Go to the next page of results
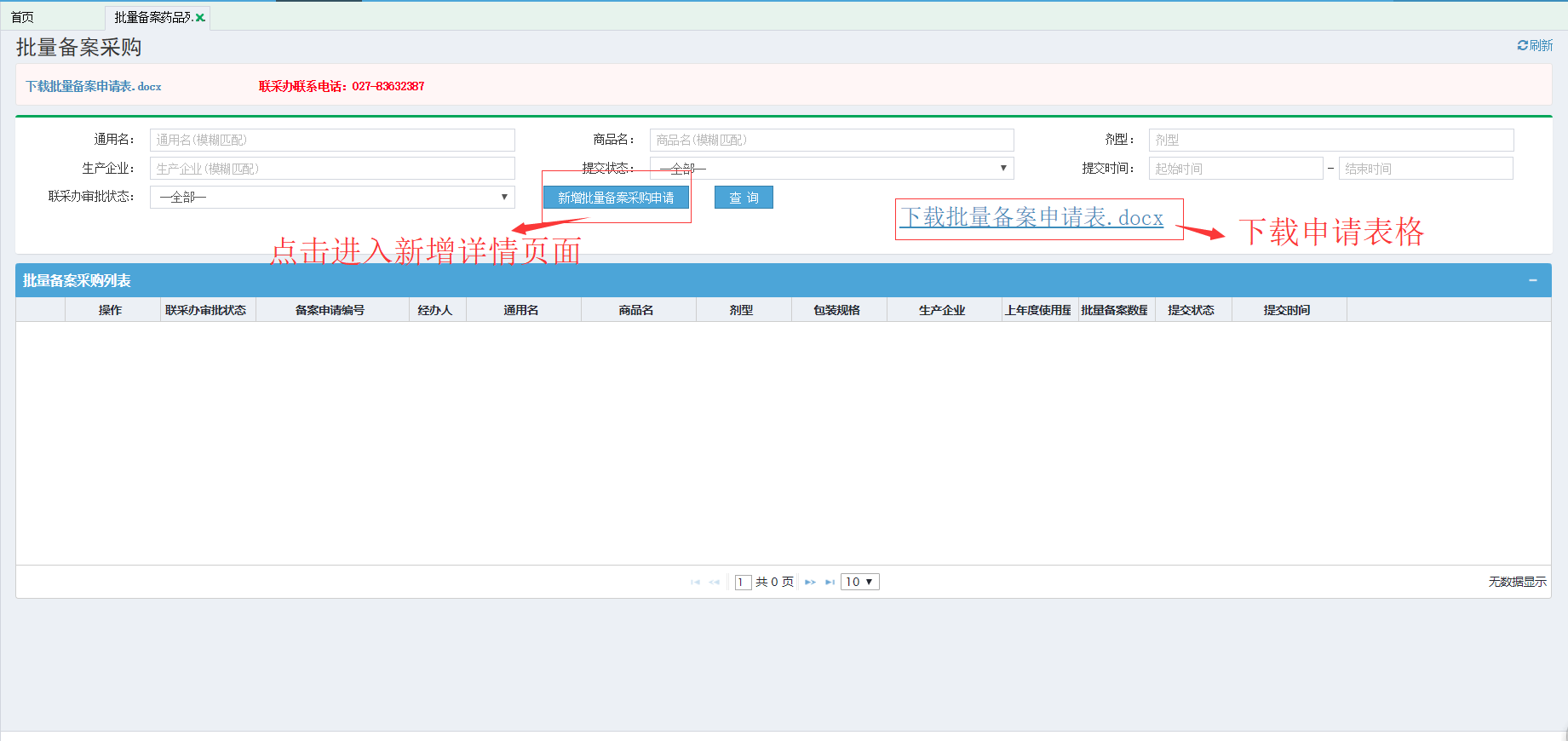 [x=810, y=583]
